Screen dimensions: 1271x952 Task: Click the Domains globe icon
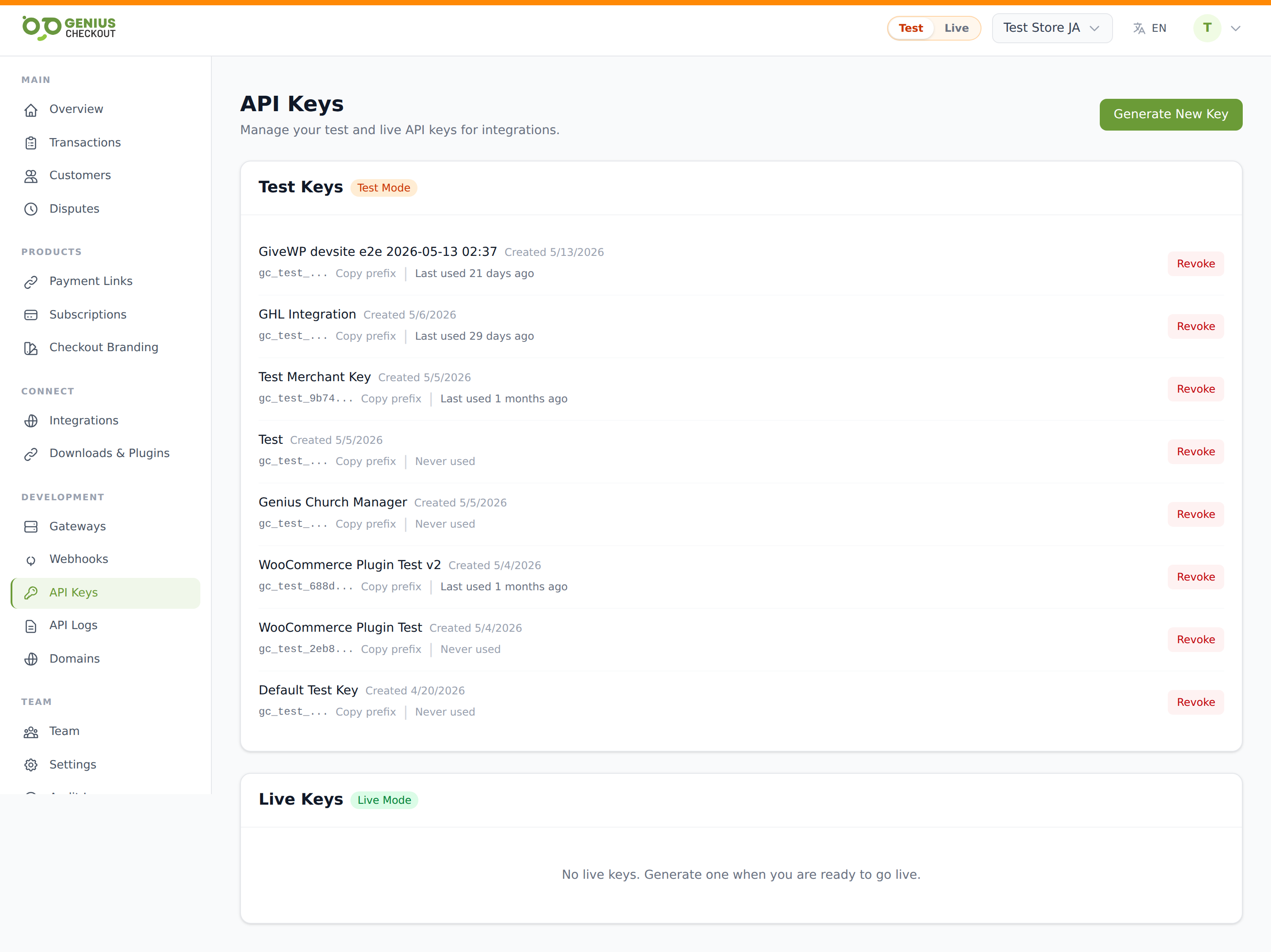tap(31, 659)
